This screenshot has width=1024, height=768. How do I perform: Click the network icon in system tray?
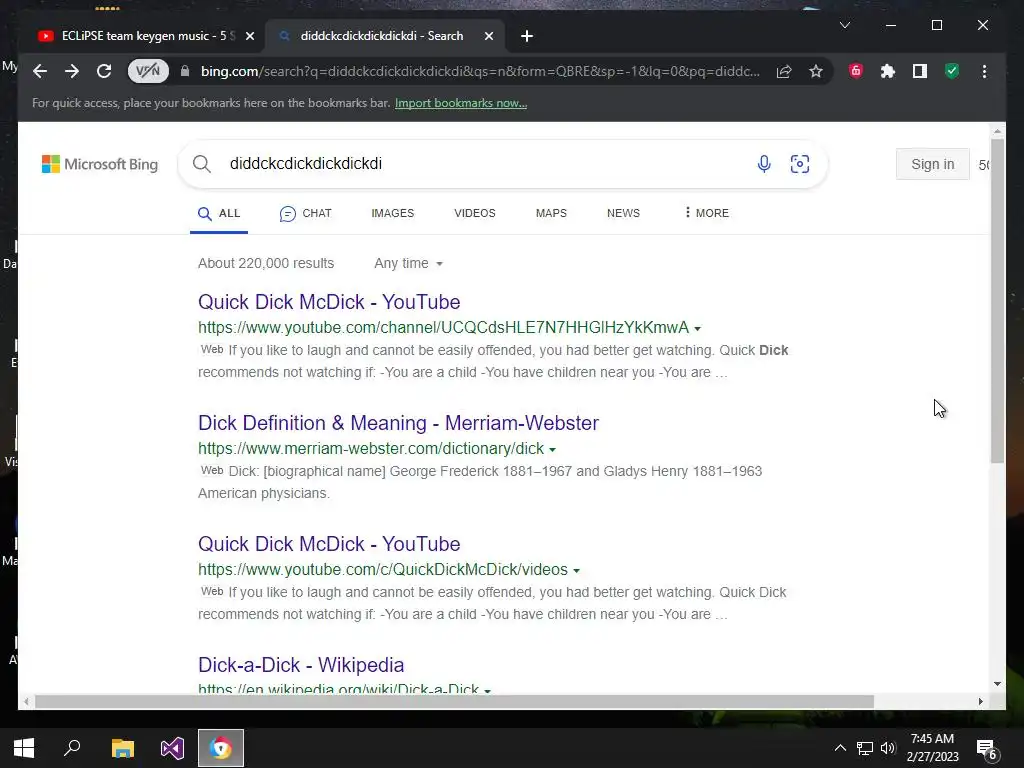[x=865, y=748]
